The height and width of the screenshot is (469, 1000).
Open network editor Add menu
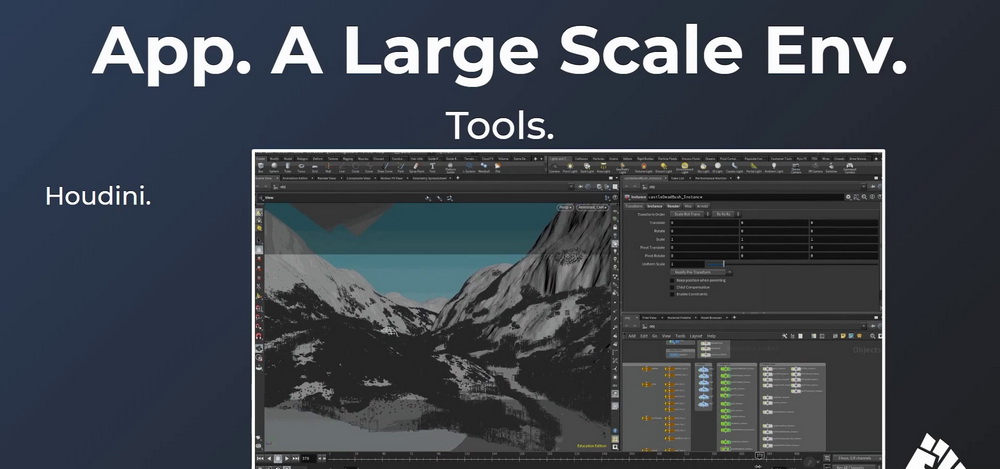pyautogui.click(x=631, y=336)
